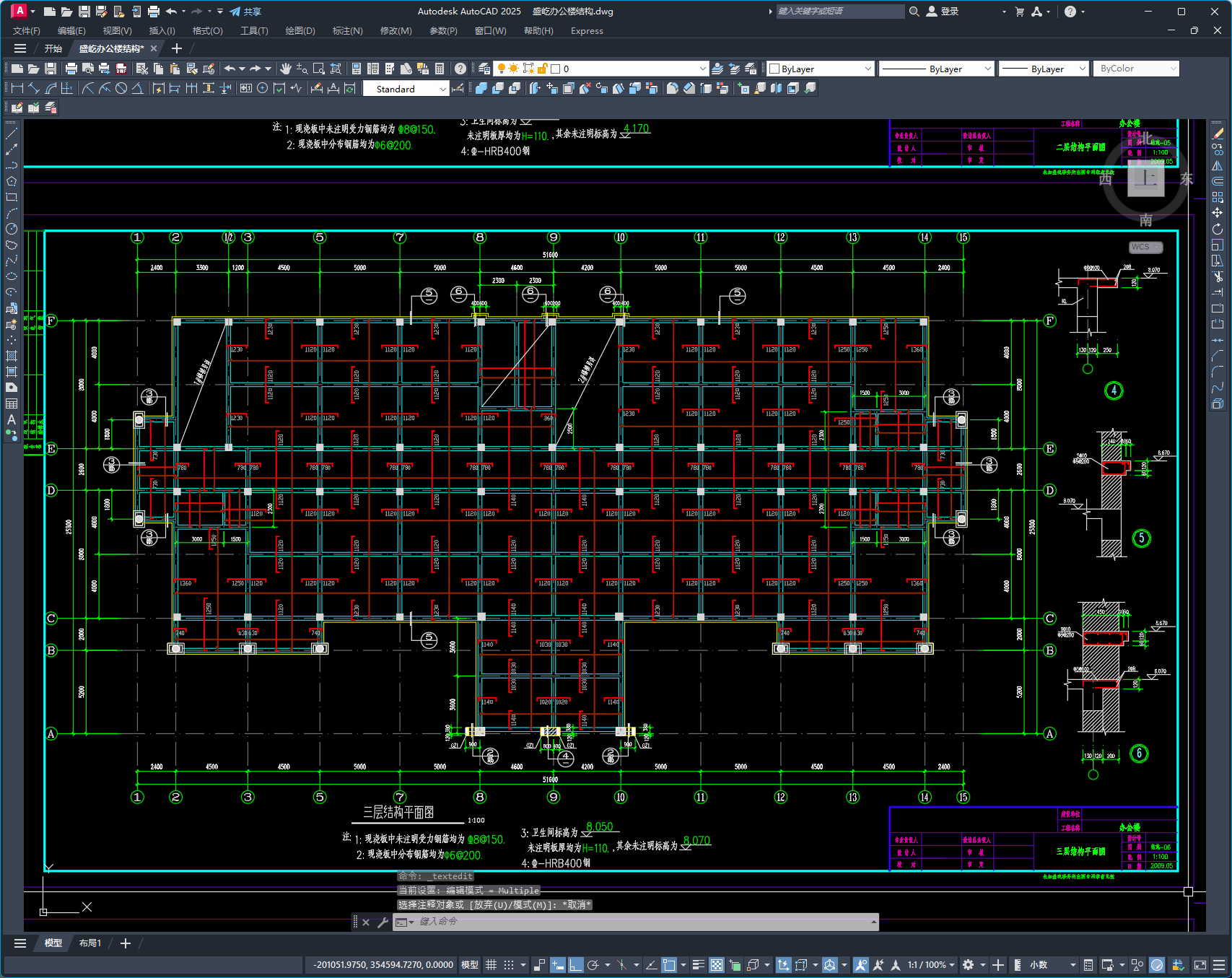Toggle lineweight display in the status bar
The width and height of the screenshot is (1232, 978).
coord(698,965)
